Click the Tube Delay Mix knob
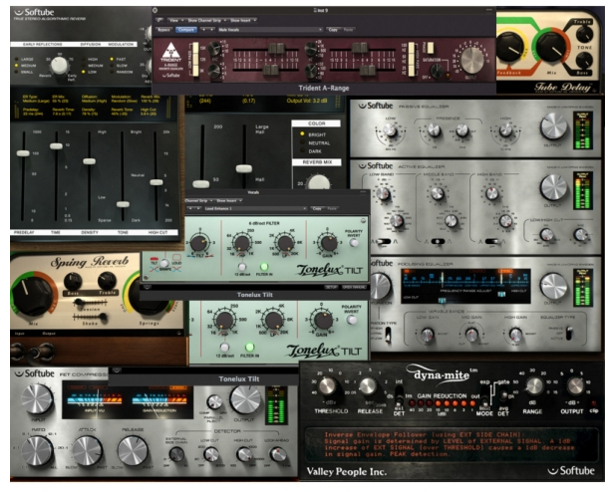The image size is (613, 492). (x=552, y=46)
